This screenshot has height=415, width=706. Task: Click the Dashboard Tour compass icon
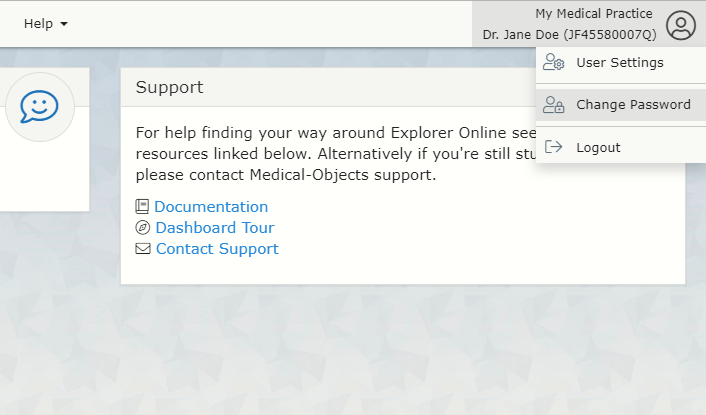(x=142, y=228)
